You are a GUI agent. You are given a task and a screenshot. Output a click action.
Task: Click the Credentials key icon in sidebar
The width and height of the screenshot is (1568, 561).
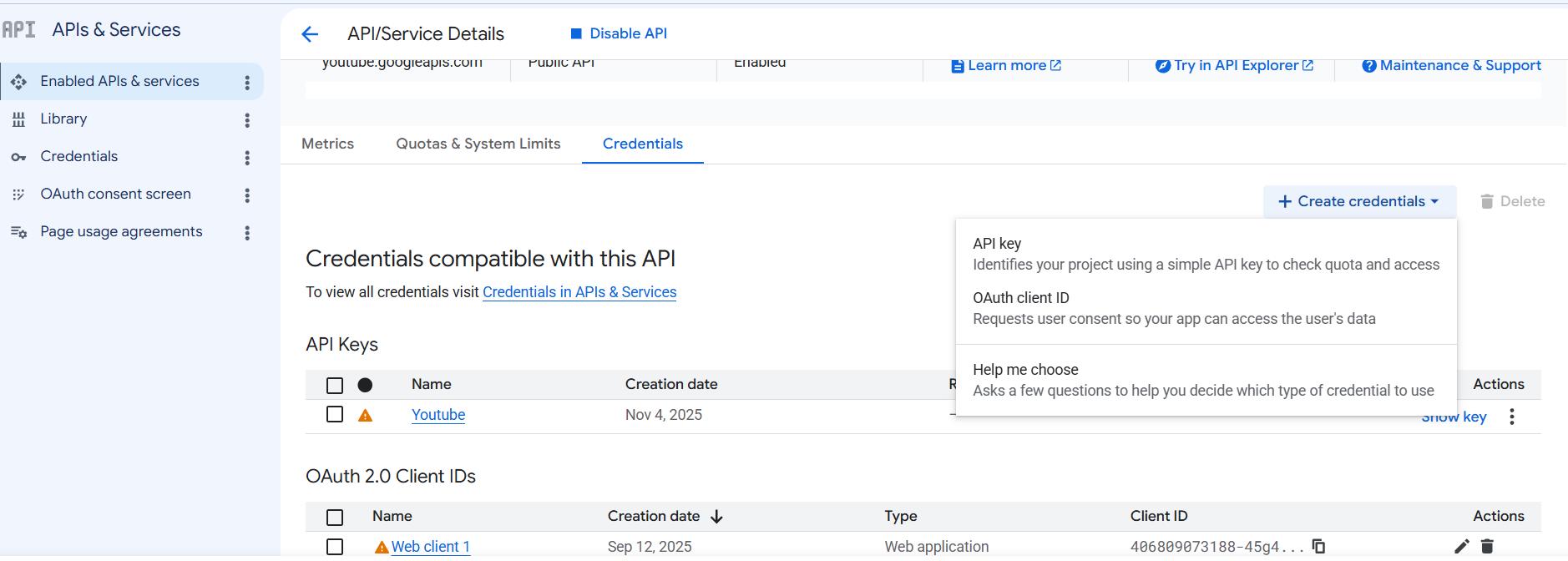click(18, 157)
